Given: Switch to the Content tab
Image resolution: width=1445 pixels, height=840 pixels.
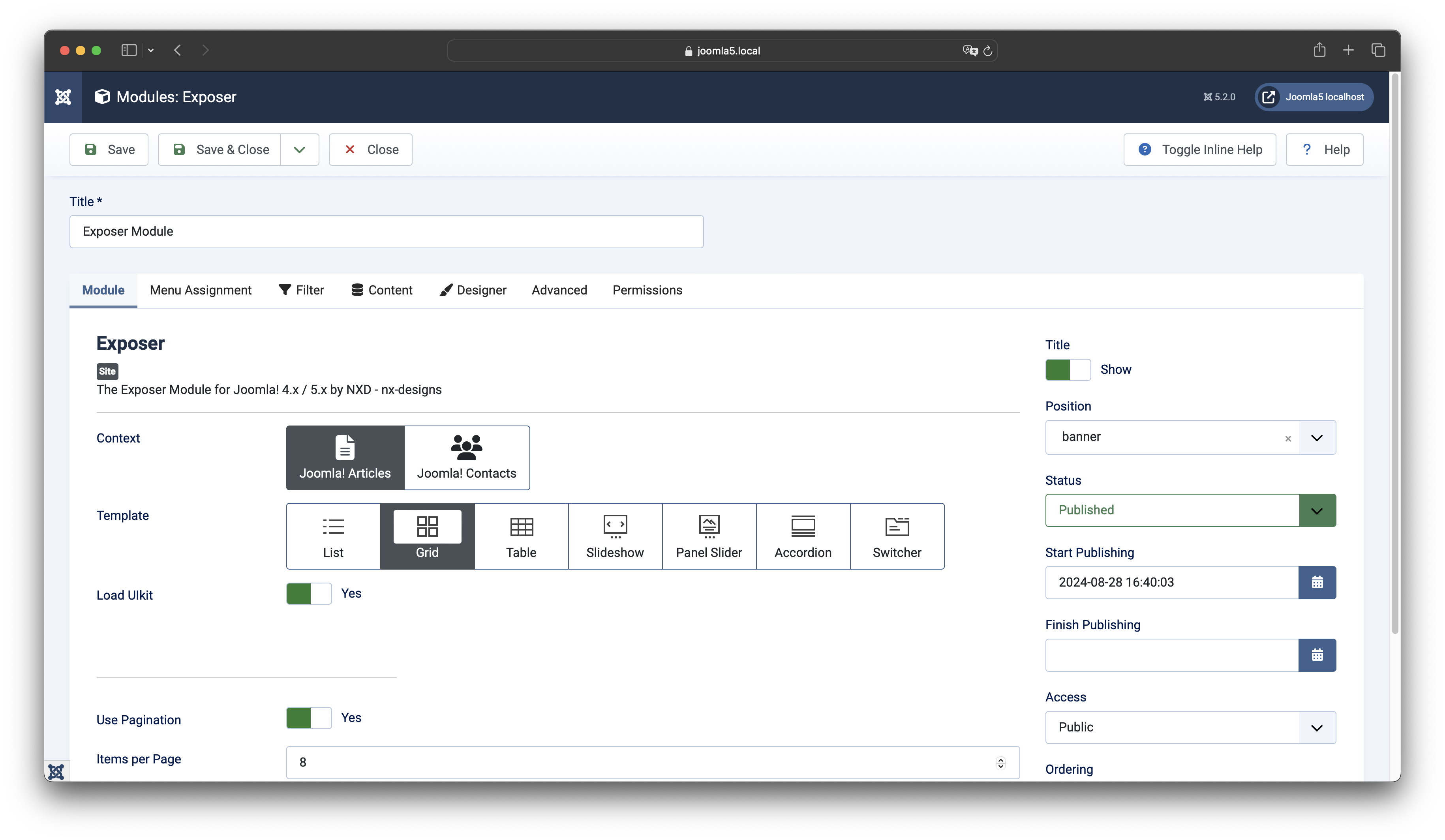Looking at the screenshot, I should click(382, 290).
